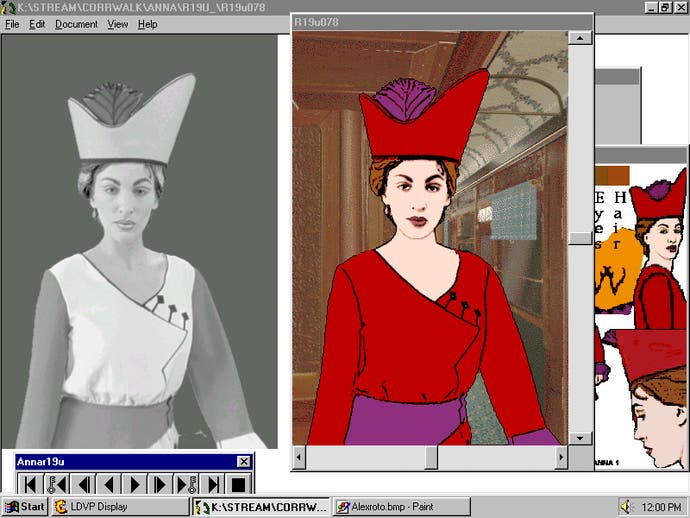Step back one frame
The height and width of the screenshot is (518, 690).
pyautogui.click(x=82, y=485)
